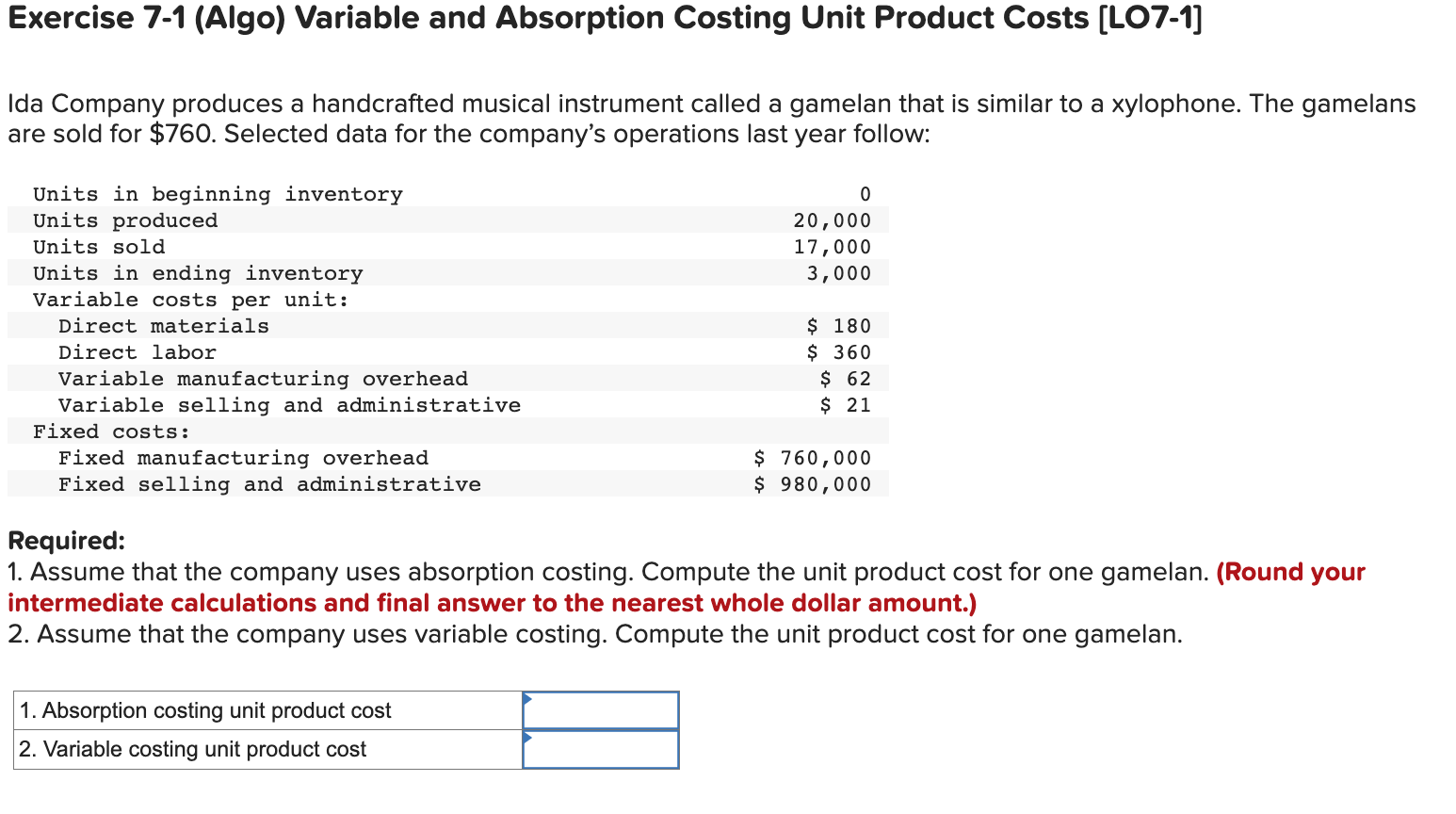
Task: Select the Units in beginning inventory row
Action: click(218, 194)
